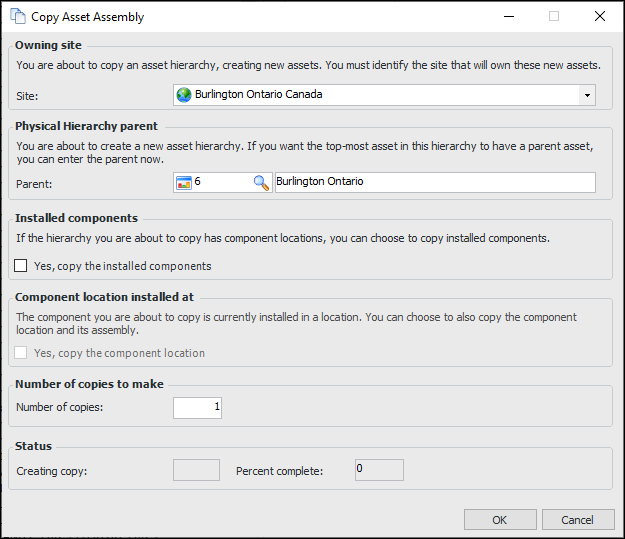Image resolution: width=625 pixels, height=539 pixels.
Task: Expand the Site dropdown arrow
Action: [x=587, y=95]
